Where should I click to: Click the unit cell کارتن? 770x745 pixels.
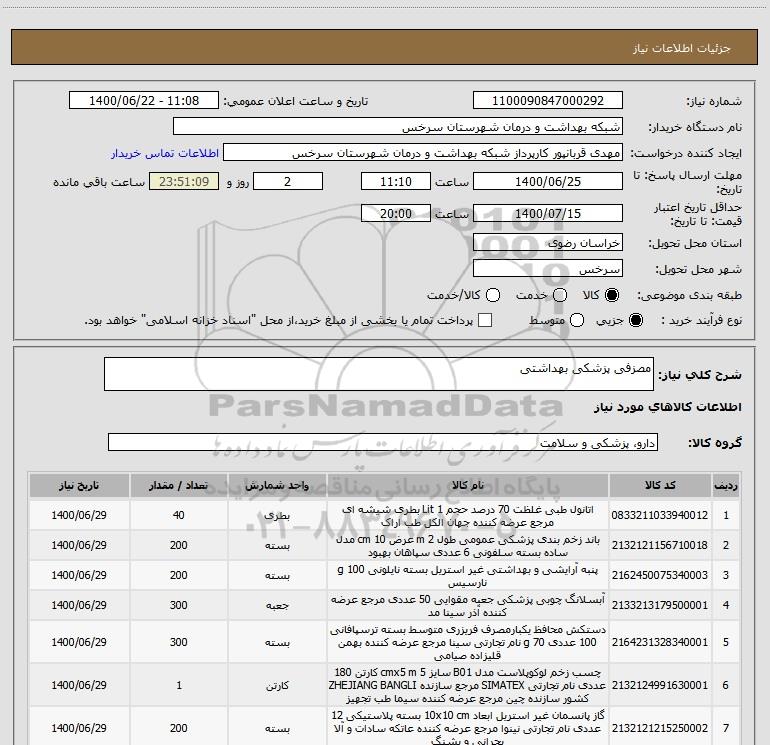click(277, 685)
